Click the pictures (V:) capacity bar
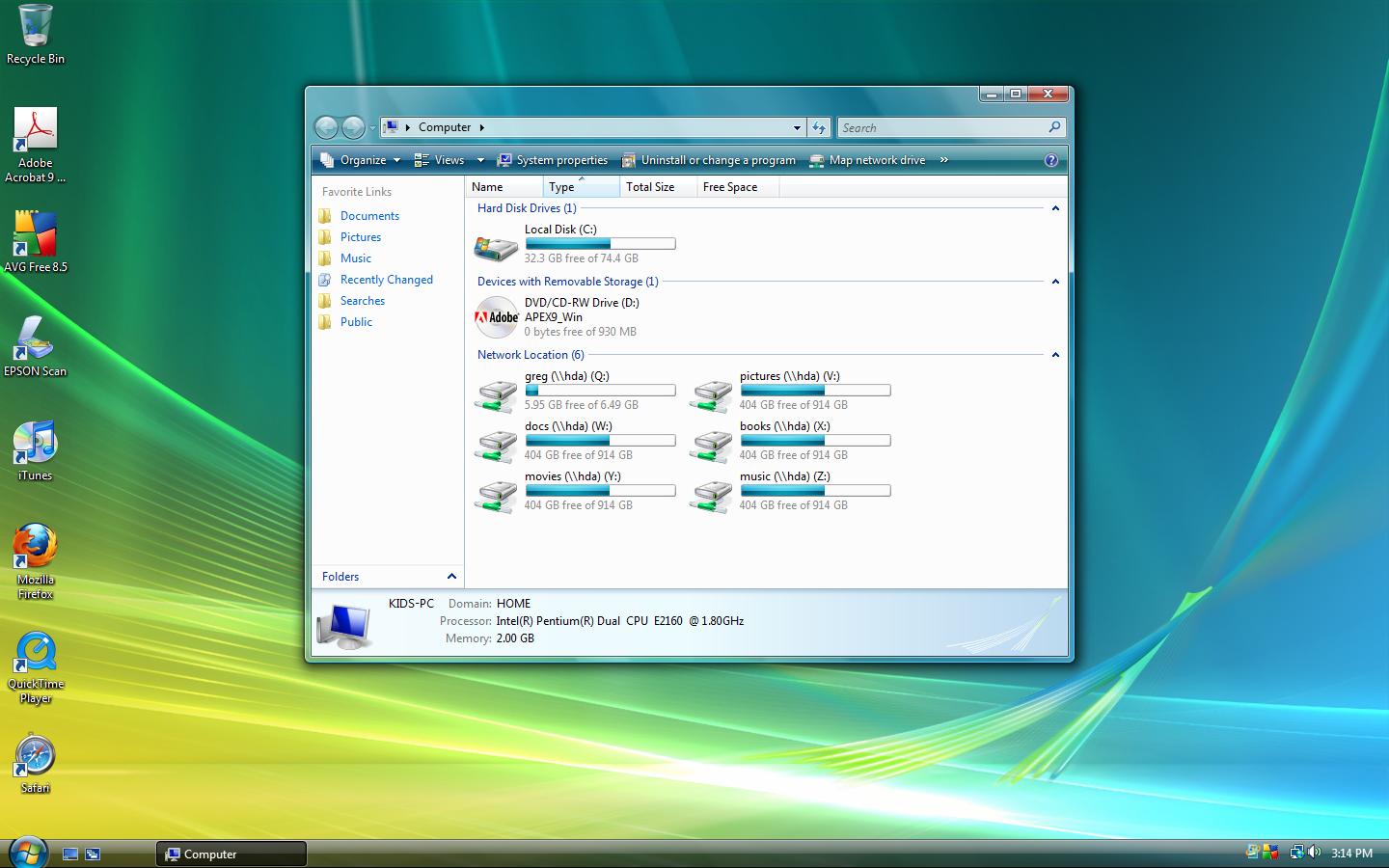 815,391
